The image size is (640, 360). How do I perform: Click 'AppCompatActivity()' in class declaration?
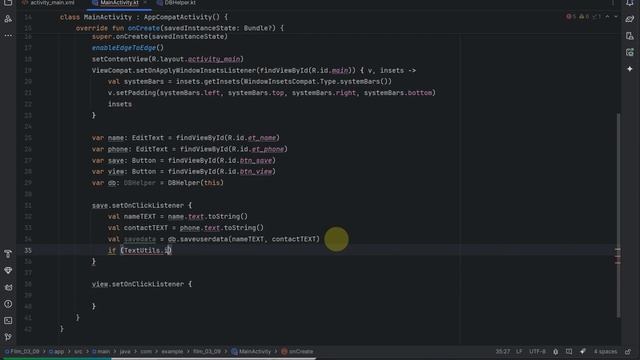pos(182,17)
